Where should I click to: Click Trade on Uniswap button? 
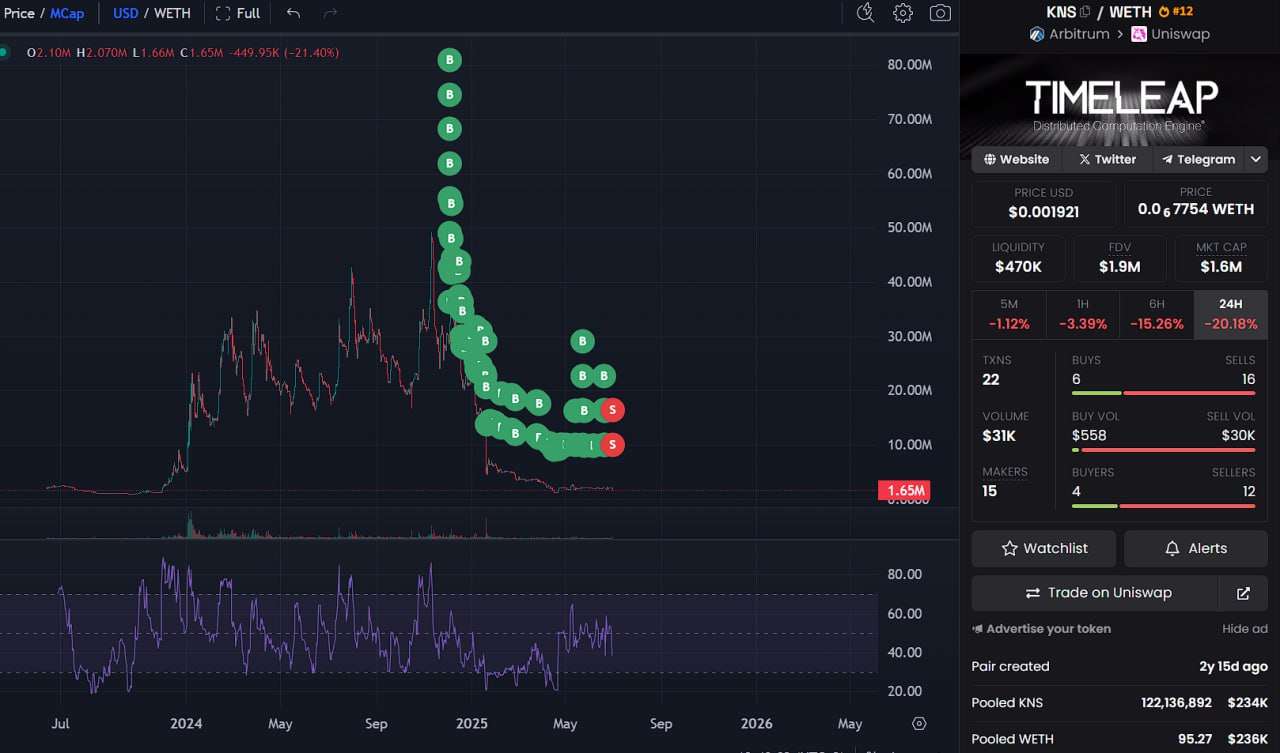1095,593
